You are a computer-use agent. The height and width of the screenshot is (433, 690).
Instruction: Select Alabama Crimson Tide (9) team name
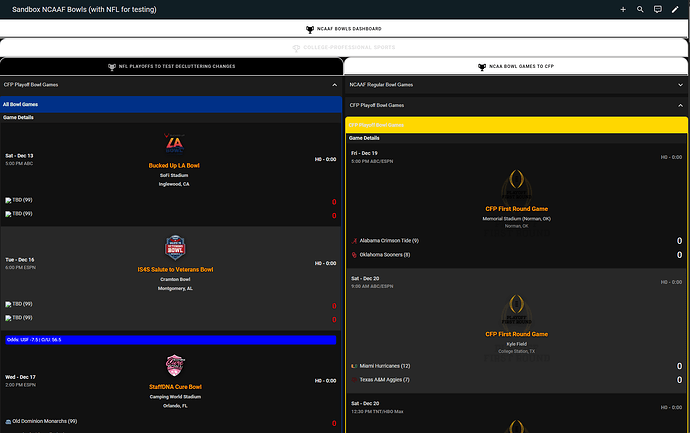389,241
